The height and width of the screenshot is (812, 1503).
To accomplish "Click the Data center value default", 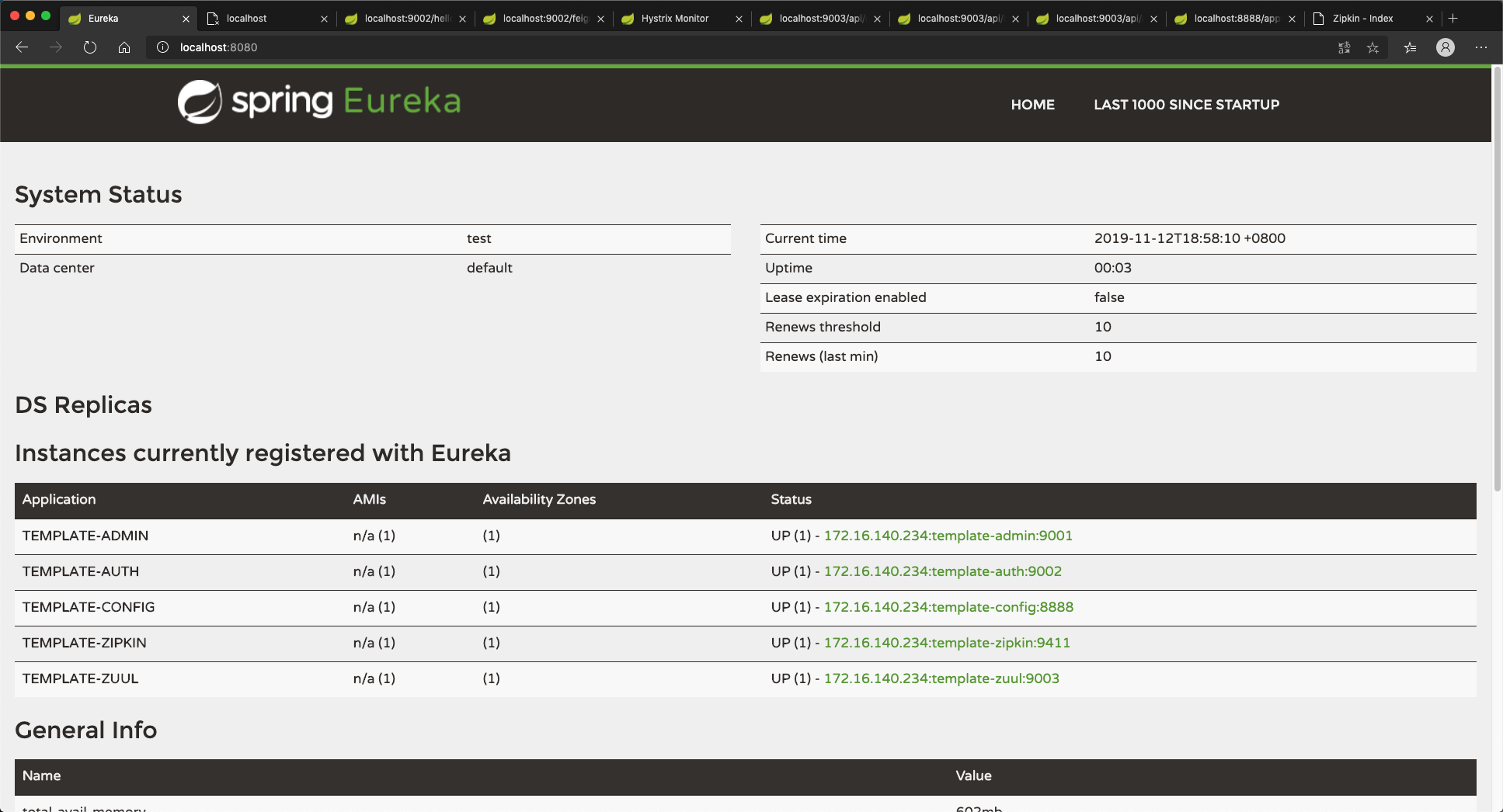I will click(x=489, y=268).
